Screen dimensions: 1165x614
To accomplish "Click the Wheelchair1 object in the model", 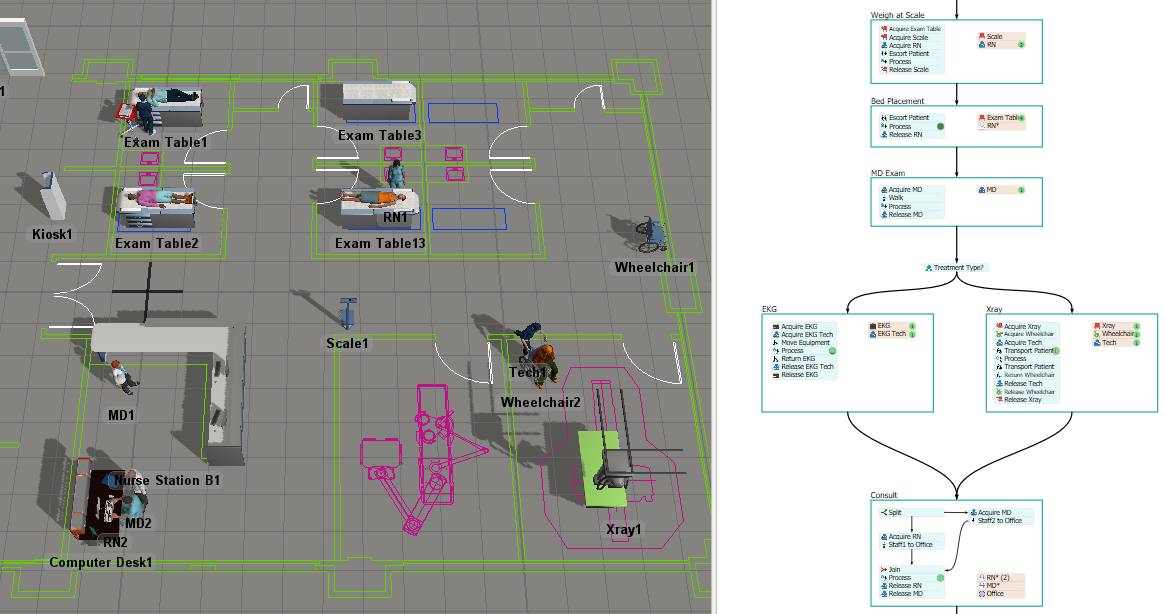I will point(651,236).
